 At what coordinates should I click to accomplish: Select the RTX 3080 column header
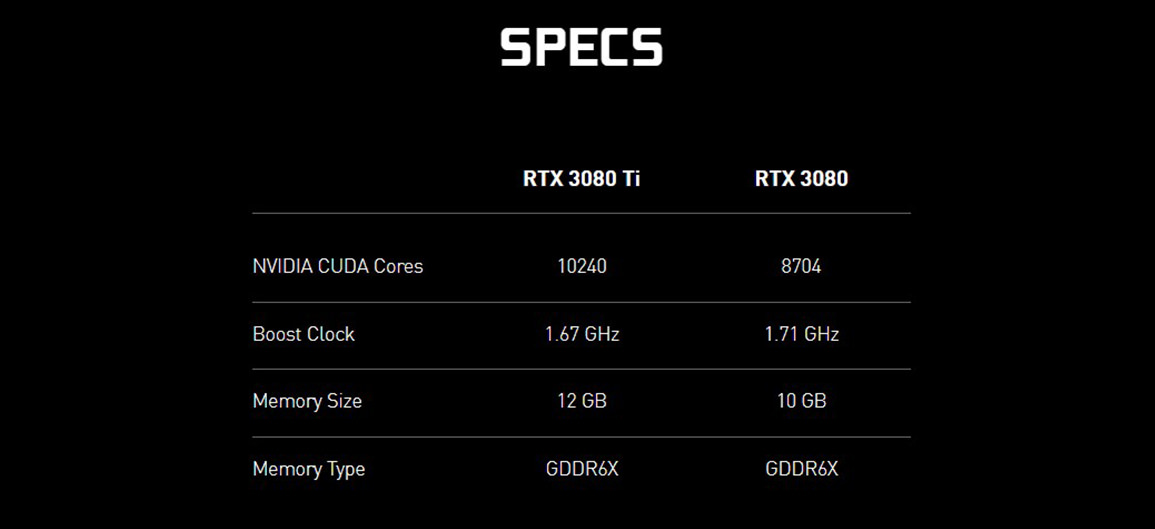(801, 178)
